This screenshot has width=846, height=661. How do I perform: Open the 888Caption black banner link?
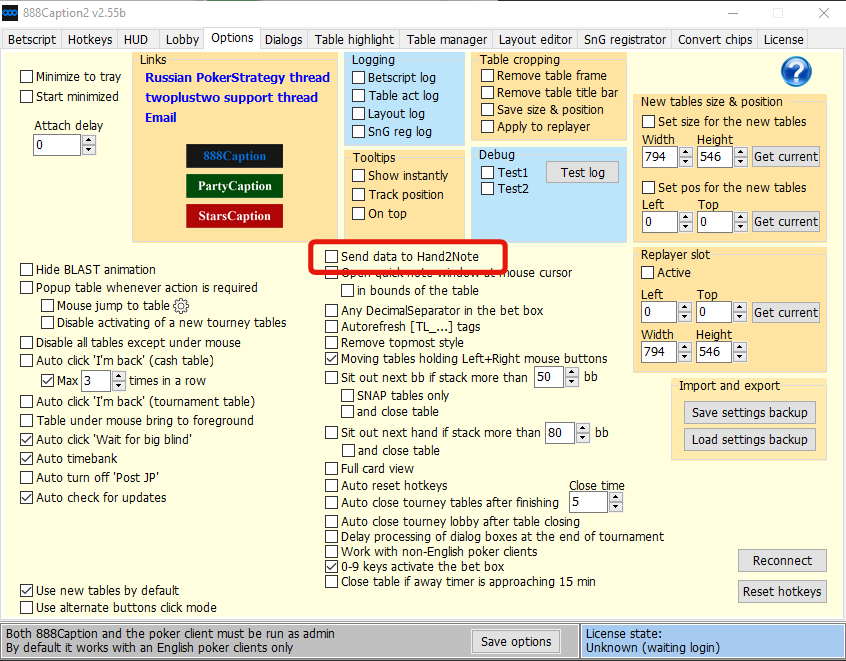234,156
